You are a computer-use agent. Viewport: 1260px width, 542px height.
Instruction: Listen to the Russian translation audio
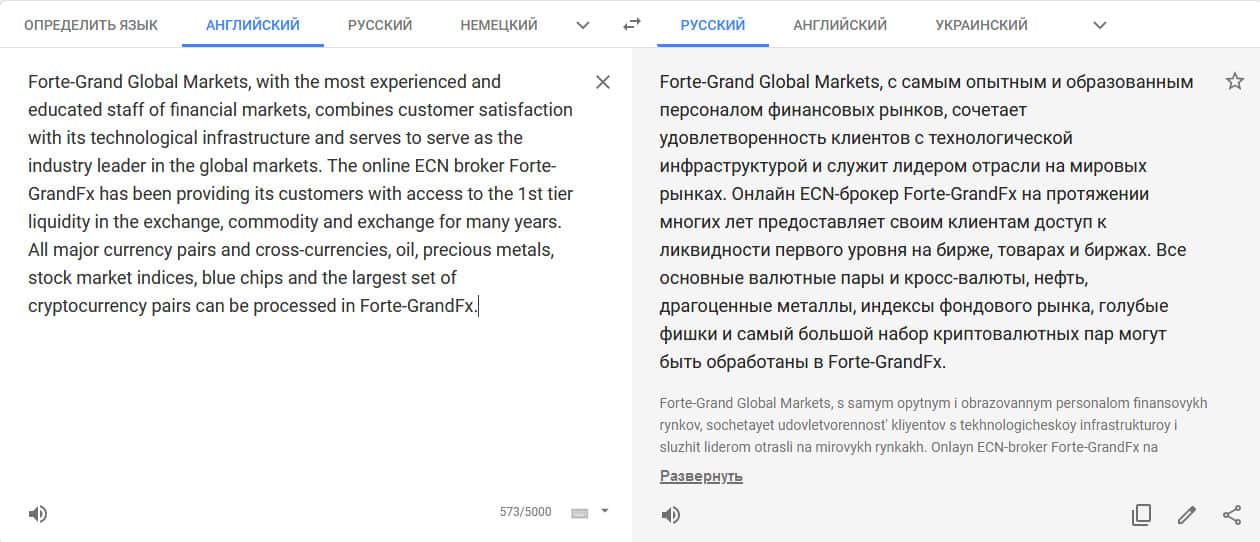671,515
